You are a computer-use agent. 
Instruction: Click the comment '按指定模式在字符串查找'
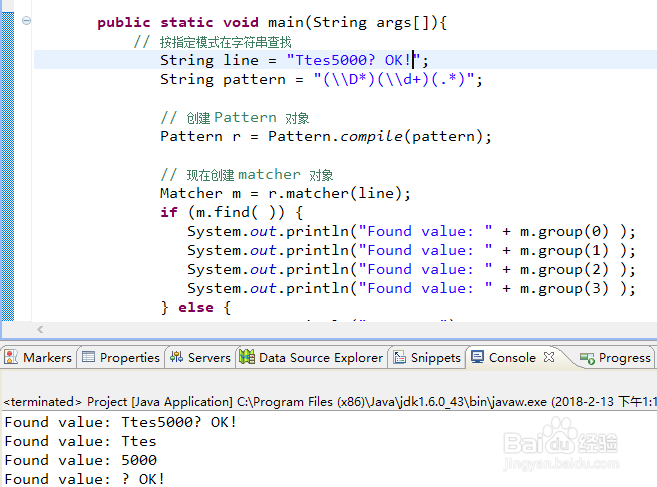(x=213, y=42)
